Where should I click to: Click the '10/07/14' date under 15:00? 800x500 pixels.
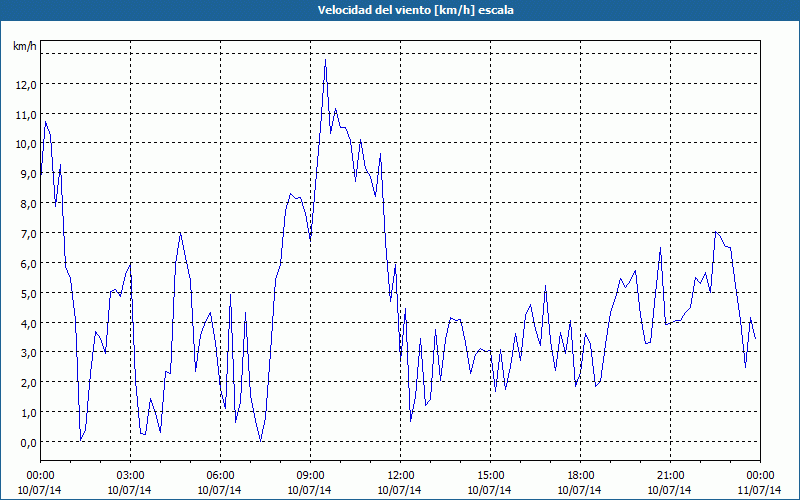point(490,490)
